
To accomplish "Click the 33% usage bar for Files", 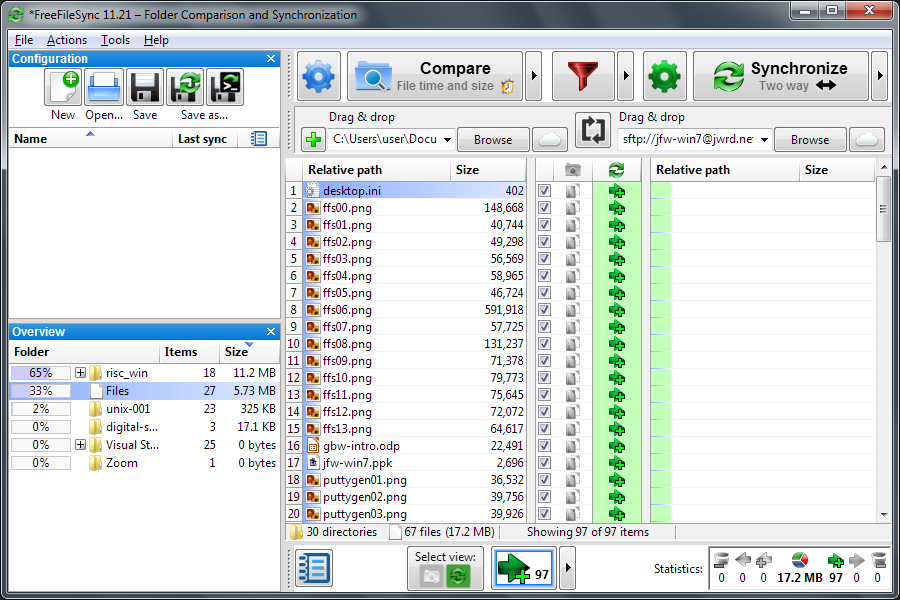I will click(41, 391).
